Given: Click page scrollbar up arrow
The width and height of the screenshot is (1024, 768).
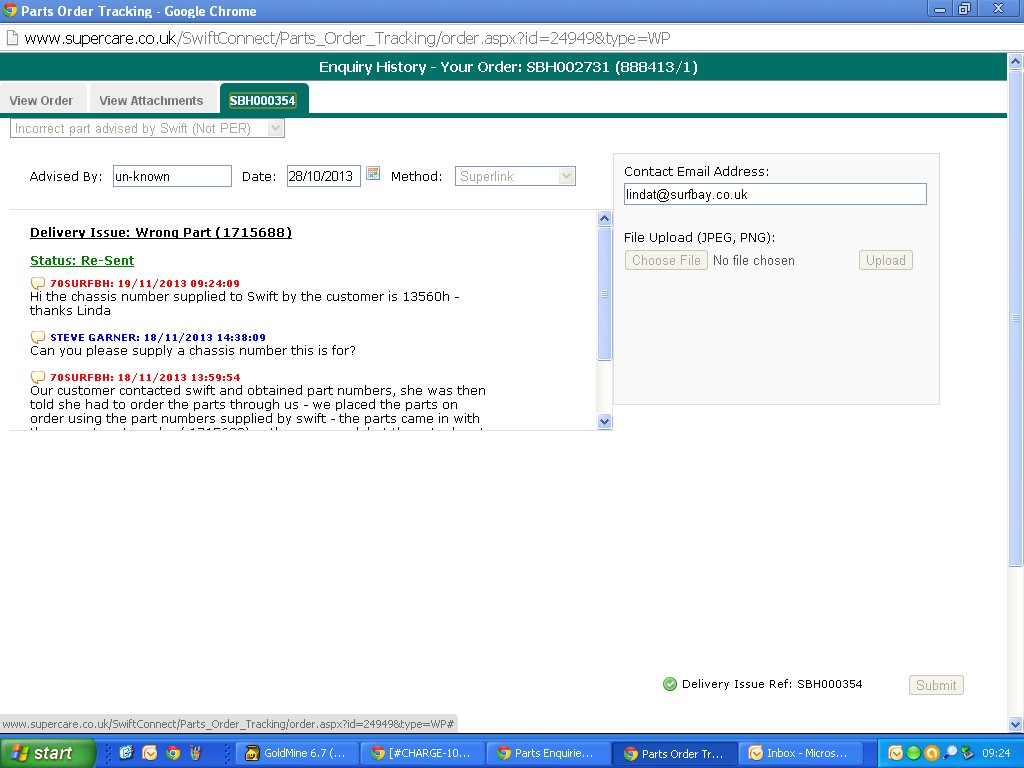Looking at the screenshot, I should [1016, 61].
